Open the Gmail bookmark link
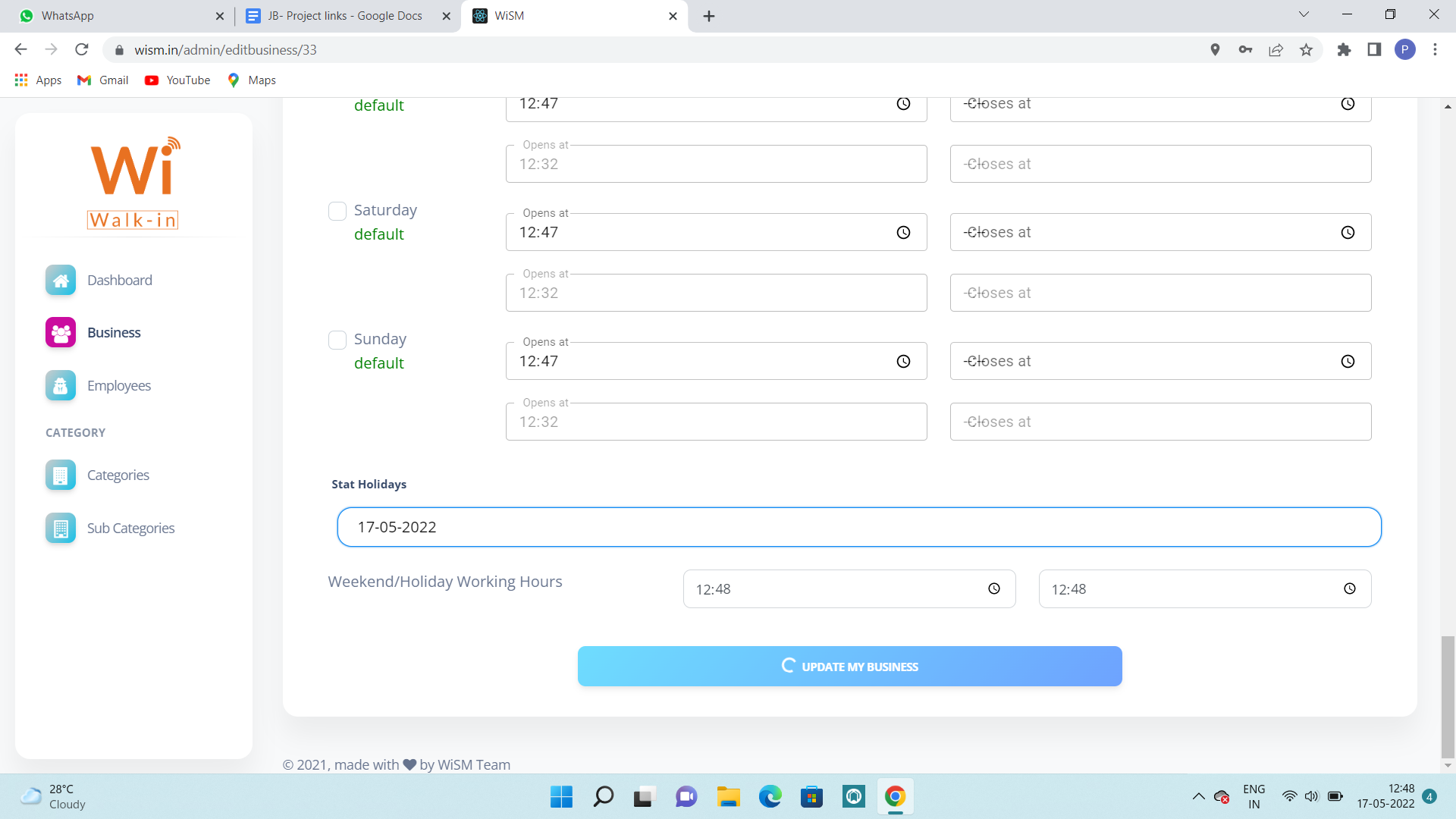Screen dimensions: 1456x819 pyautogui.click(x=103, y=80)
